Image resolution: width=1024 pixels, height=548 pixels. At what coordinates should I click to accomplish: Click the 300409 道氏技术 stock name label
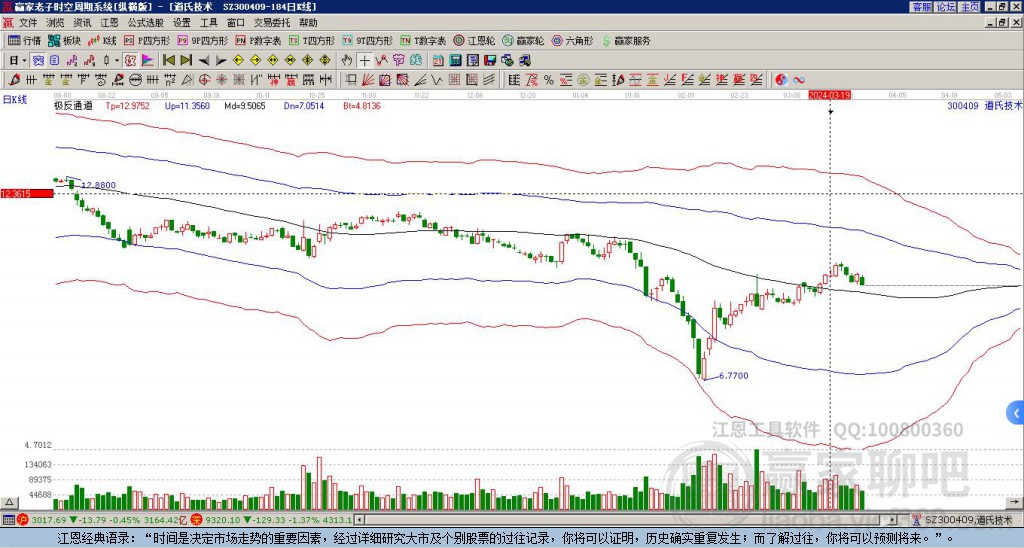(984, 105)
